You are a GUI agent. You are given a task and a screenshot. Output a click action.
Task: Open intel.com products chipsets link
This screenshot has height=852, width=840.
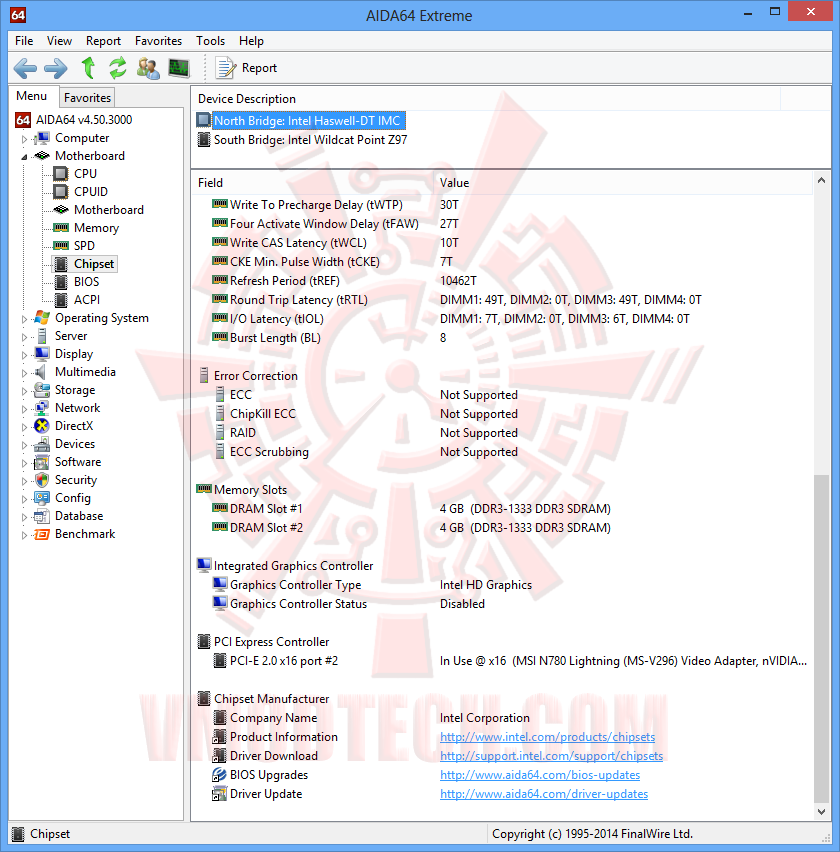pyautogui.click(x=547, y=737)
